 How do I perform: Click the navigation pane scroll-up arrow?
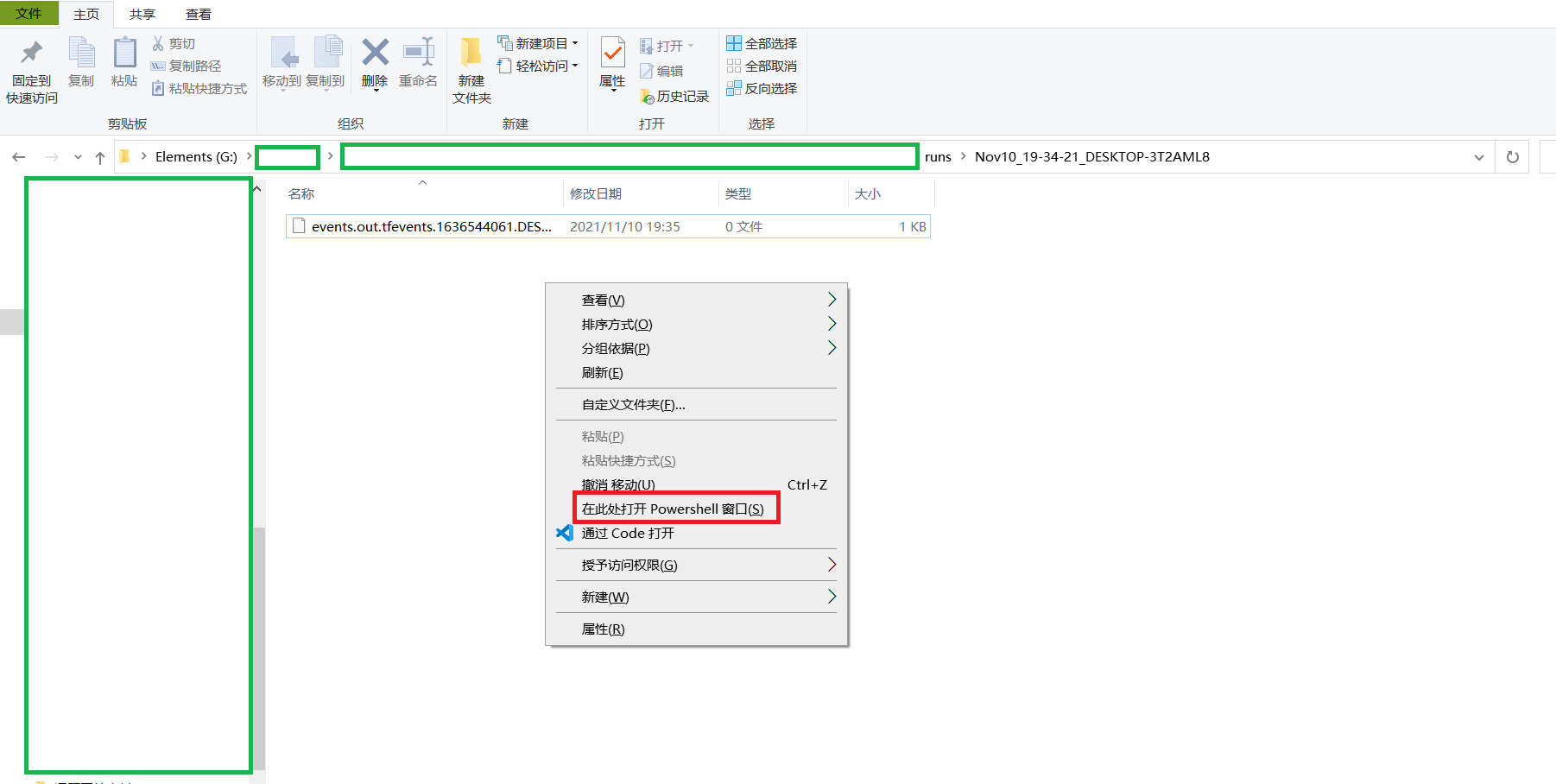(x=258, y=188)
